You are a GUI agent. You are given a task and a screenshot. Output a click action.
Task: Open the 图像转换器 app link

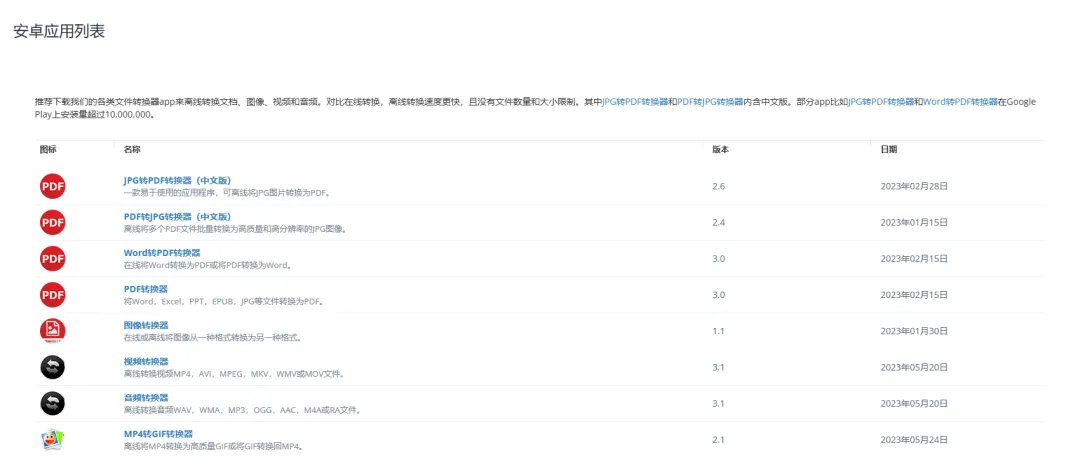[146, 325]
